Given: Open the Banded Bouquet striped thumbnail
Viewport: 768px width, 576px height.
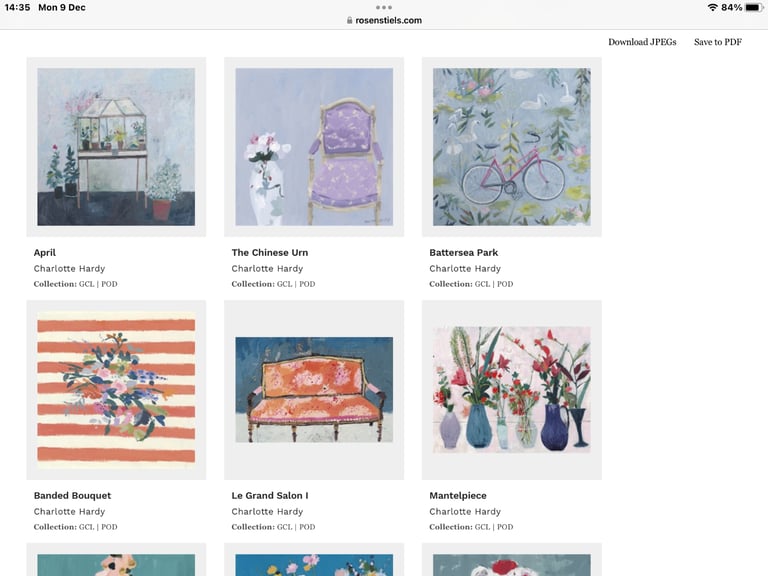Looking at the screenshot, I should [116, 390].
